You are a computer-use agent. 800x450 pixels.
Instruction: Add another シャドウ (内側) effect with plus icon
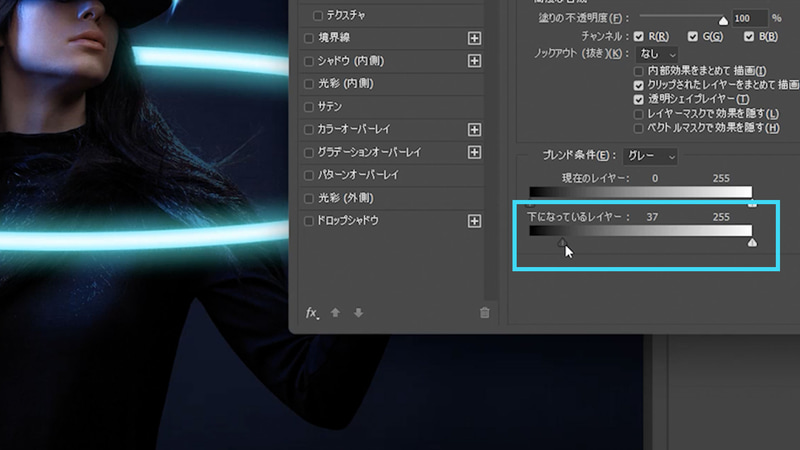[474, 61]
